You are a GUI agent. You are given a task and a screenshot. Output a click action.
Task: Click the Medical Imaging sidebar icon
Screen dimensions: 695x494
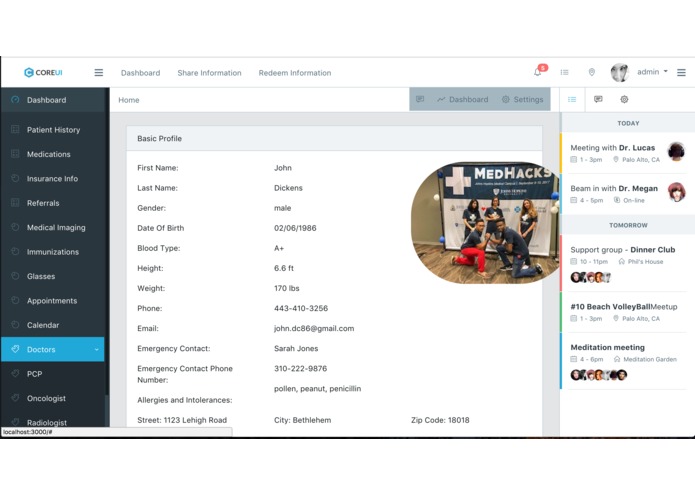click(x=15, y=226)
